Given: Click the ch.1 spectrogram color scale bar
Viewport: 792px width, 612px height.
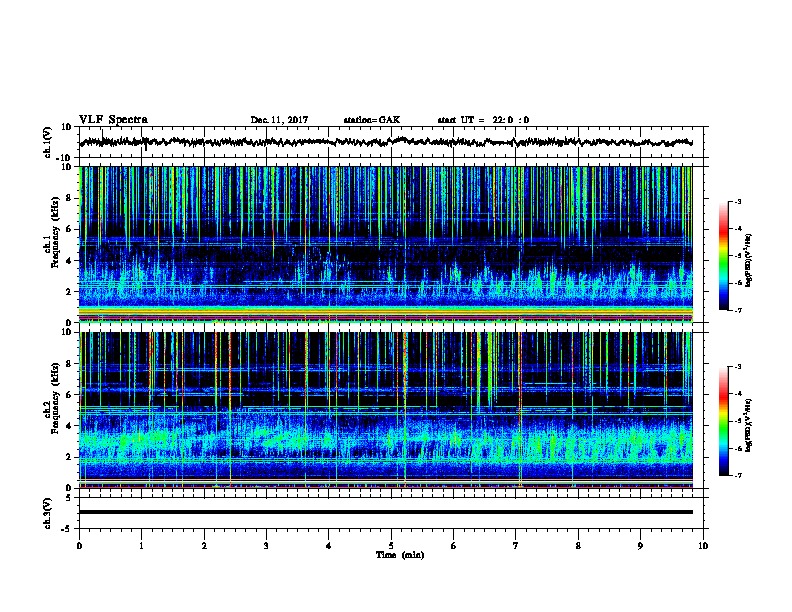Looking at the screenshot, I should point(724,256).
